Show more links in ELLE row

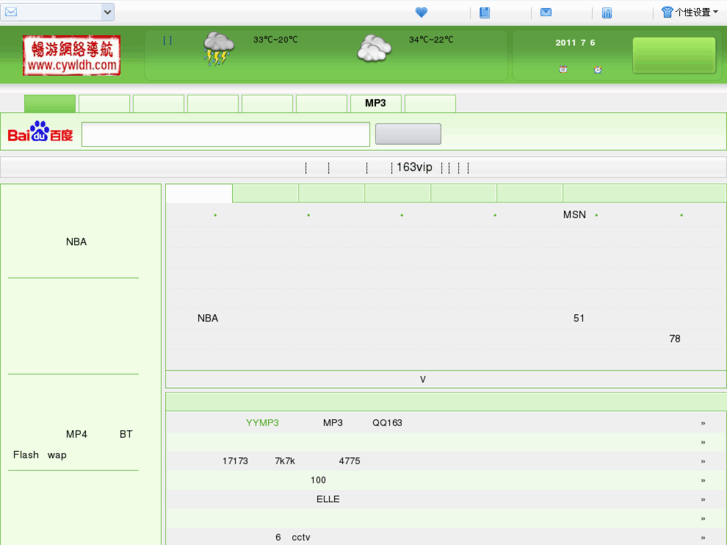click(703, 500)
